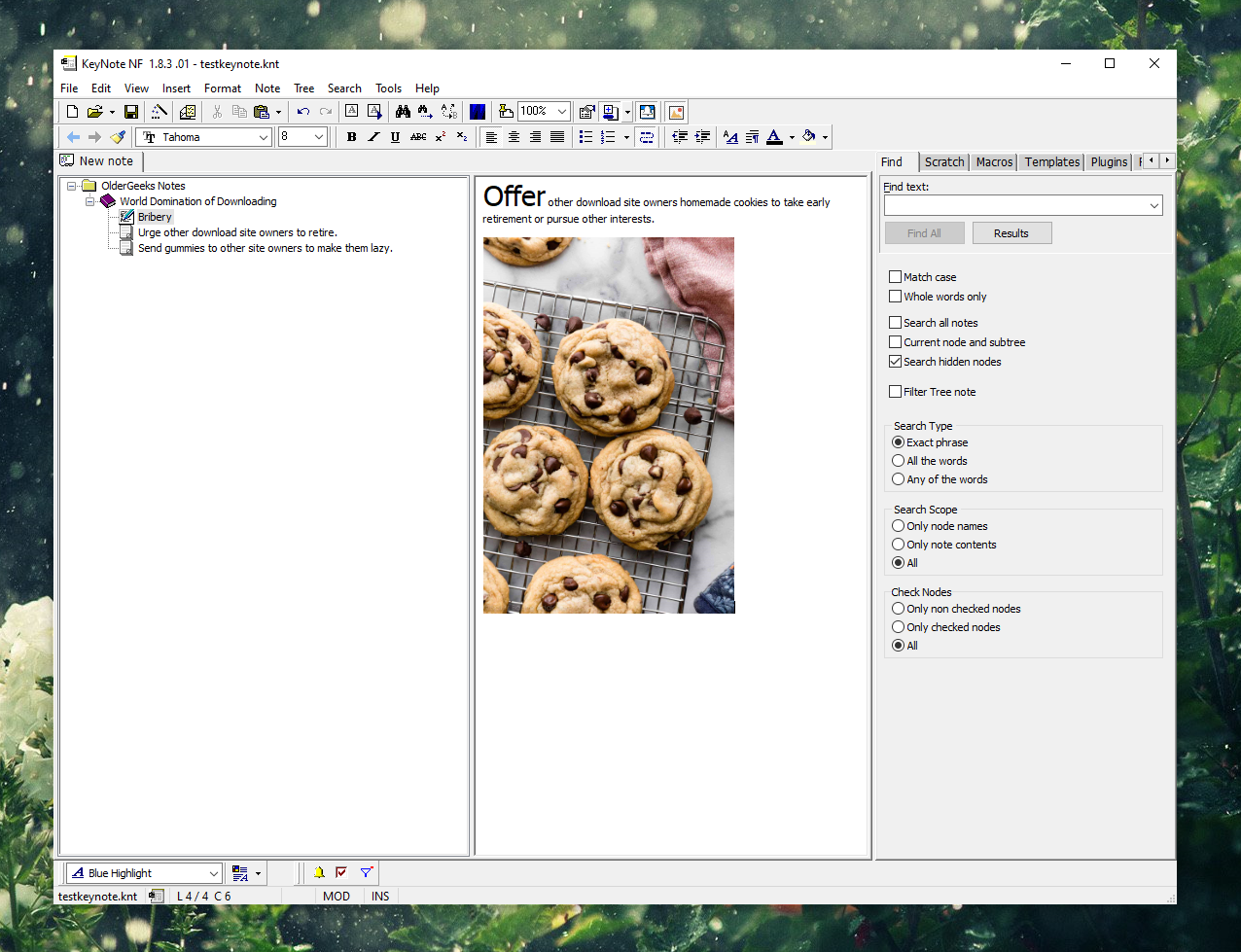Open the 100% zoom dropdown
The height and width of the screenshot is (952, 1241).
click(x=562, y=112)
